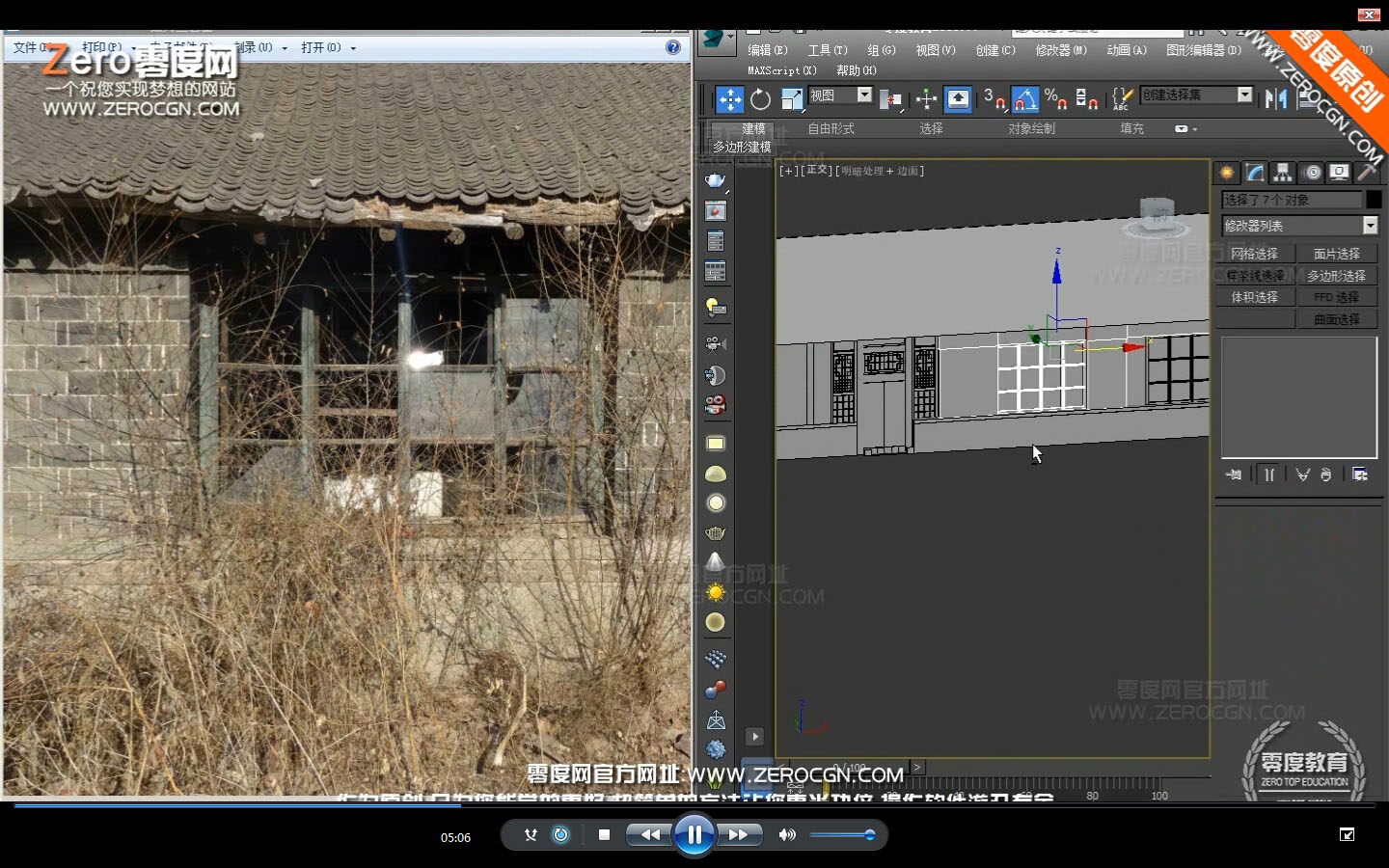Switch to the 建模 ribbon tab
Image resolution: width=1389 pixels, height=868 pixels.
click(753, 128)
